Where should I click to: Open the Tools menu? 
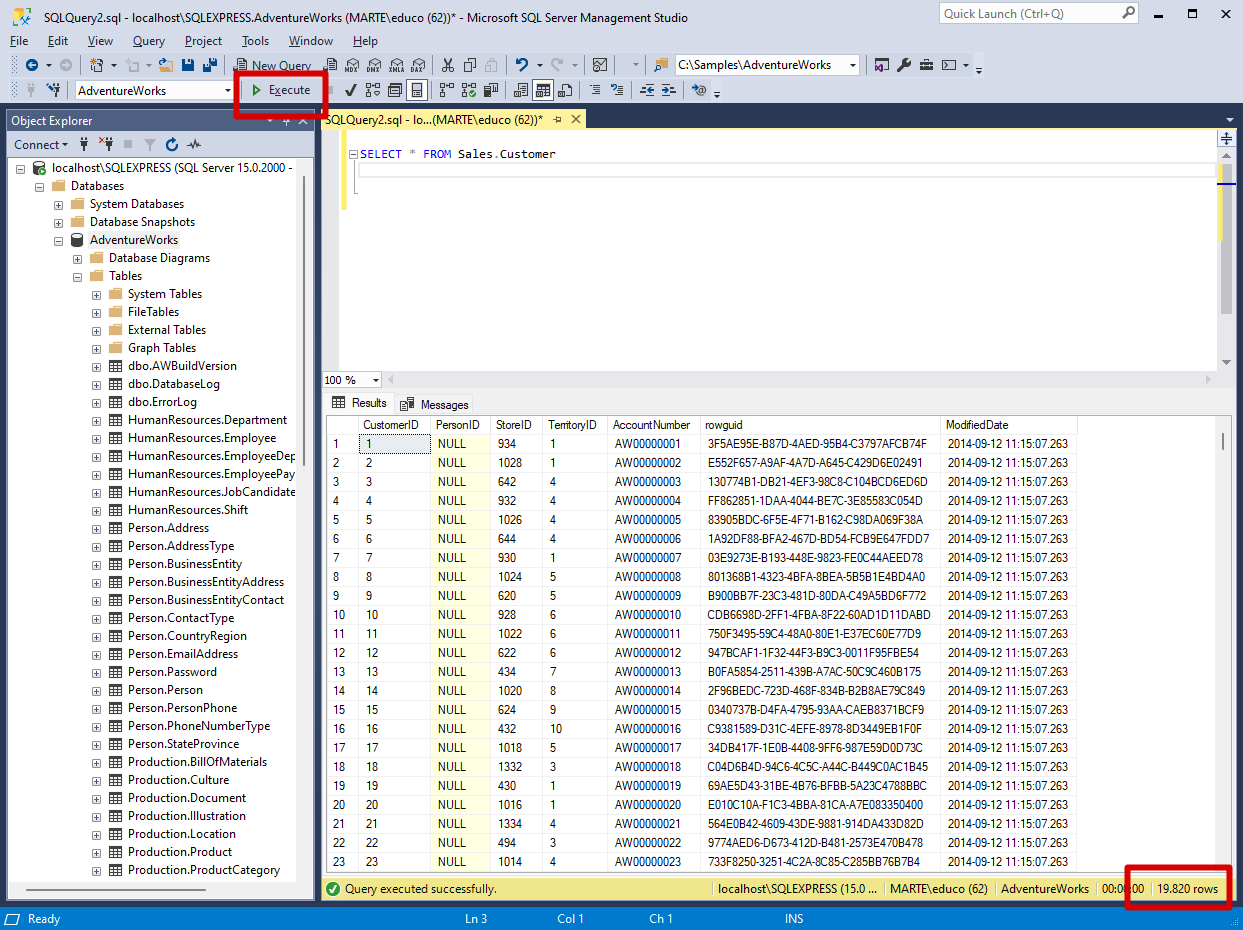[x=255, y=41]
